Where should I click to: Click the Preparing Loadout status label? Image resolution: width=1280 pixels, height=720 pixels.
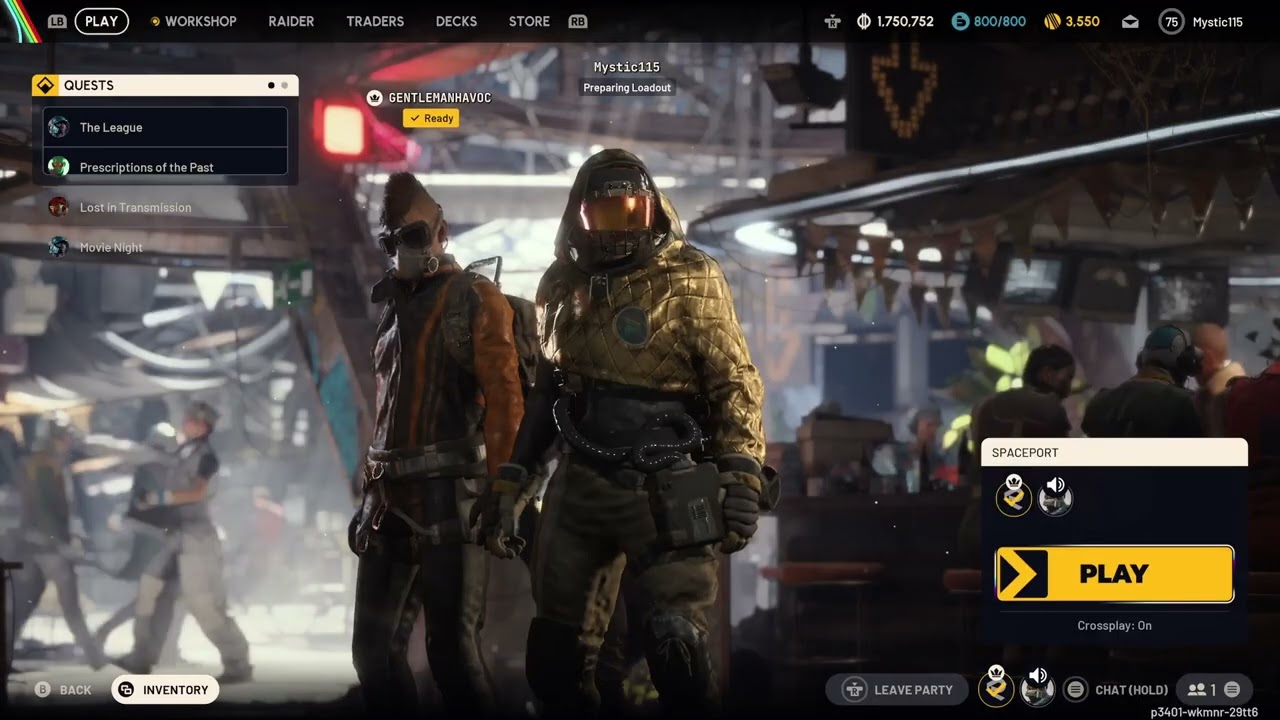point(627,88)
